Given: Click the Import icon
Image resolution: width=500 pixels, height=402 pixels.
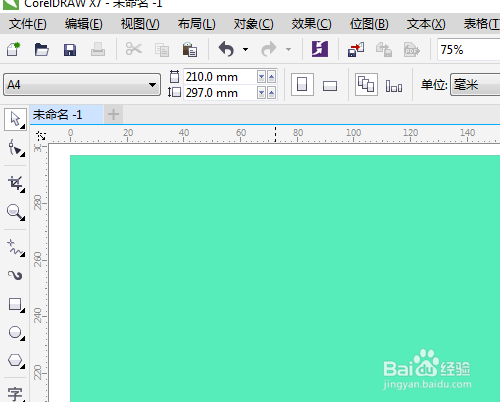Looking at the screenshot, I should (x=356, y=50).
